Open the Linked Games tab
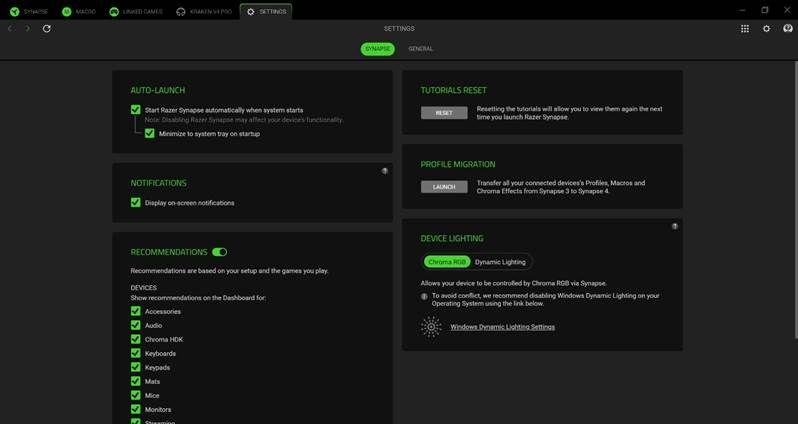 click(x=136, y=12)
